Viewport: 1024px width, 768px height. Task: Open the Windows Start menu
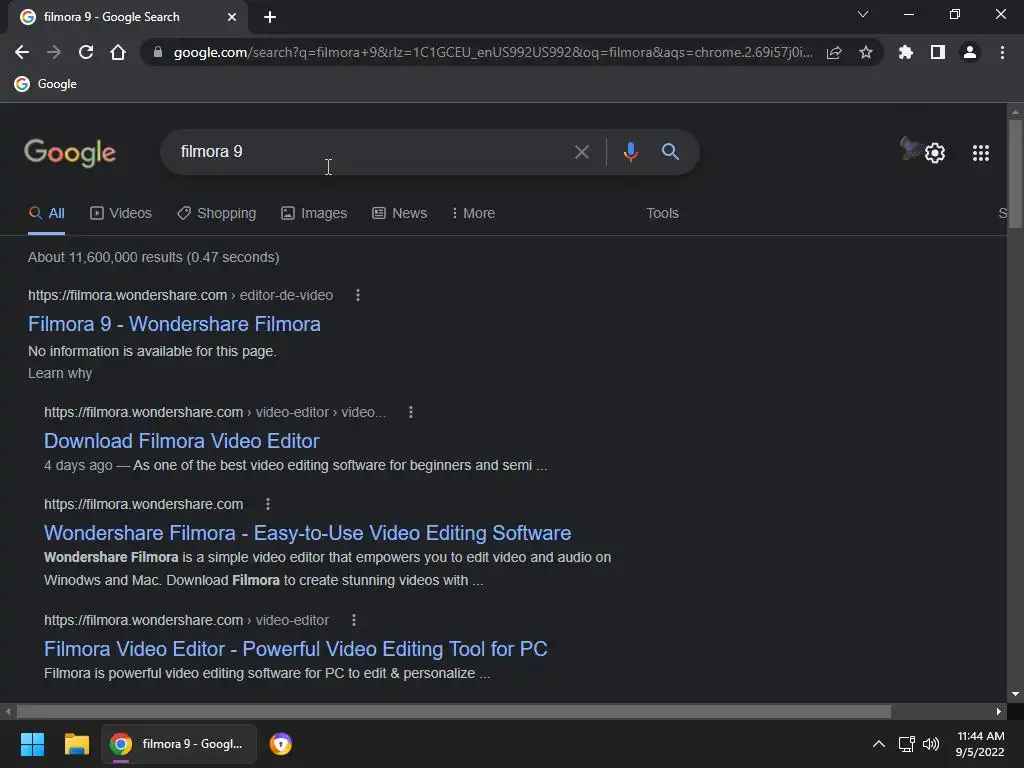point(32,744)
